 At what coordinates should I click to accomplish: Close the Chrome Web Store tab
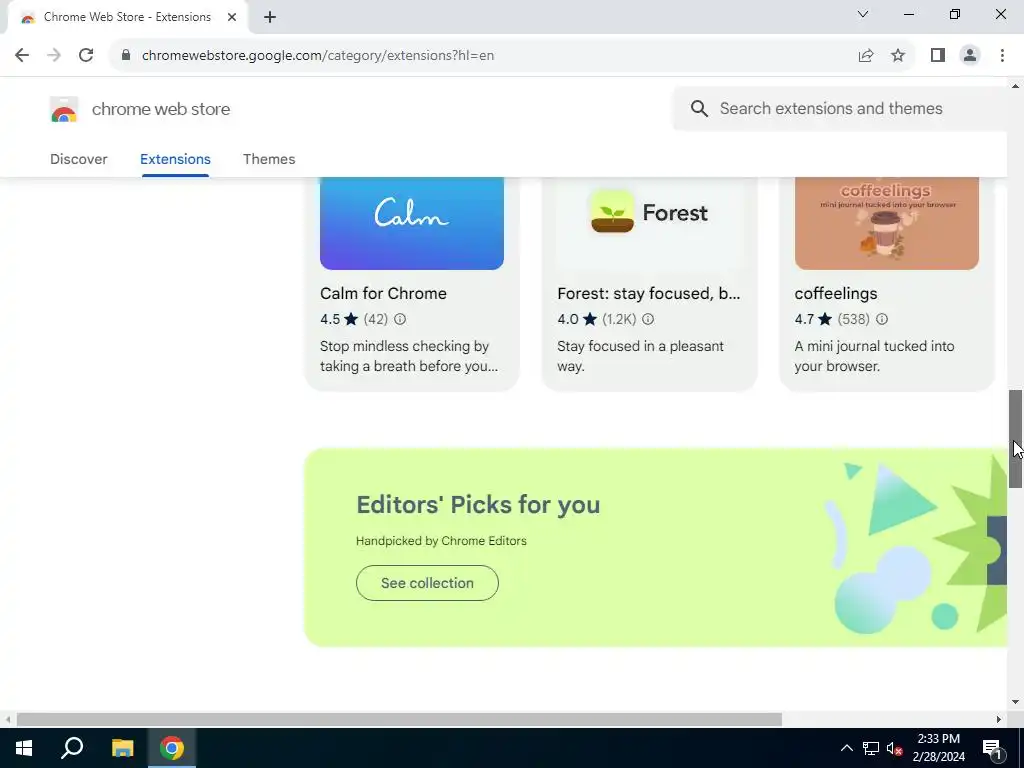(x=232, y=17)
